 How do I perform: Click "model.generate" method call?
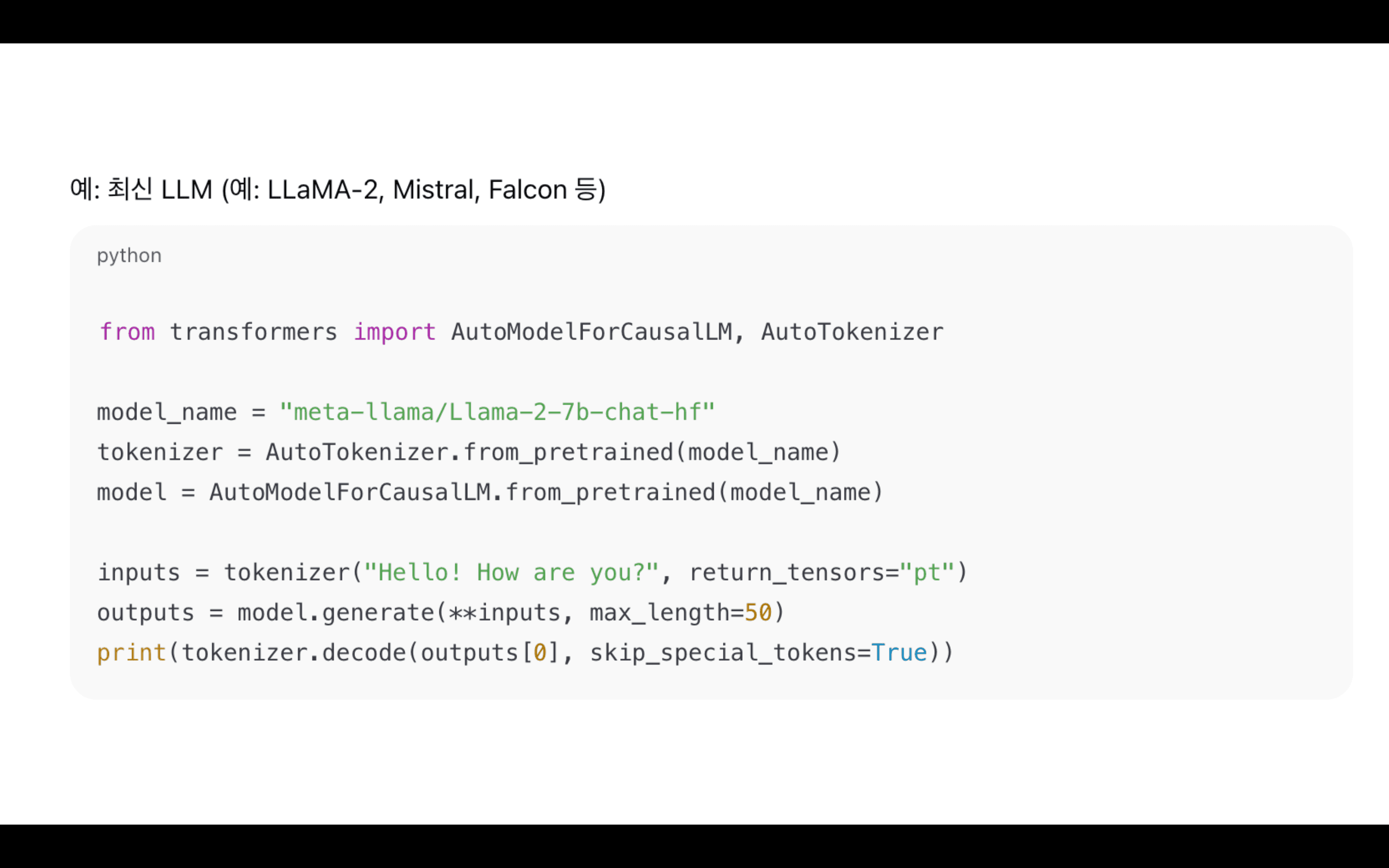tap(336, 612)
